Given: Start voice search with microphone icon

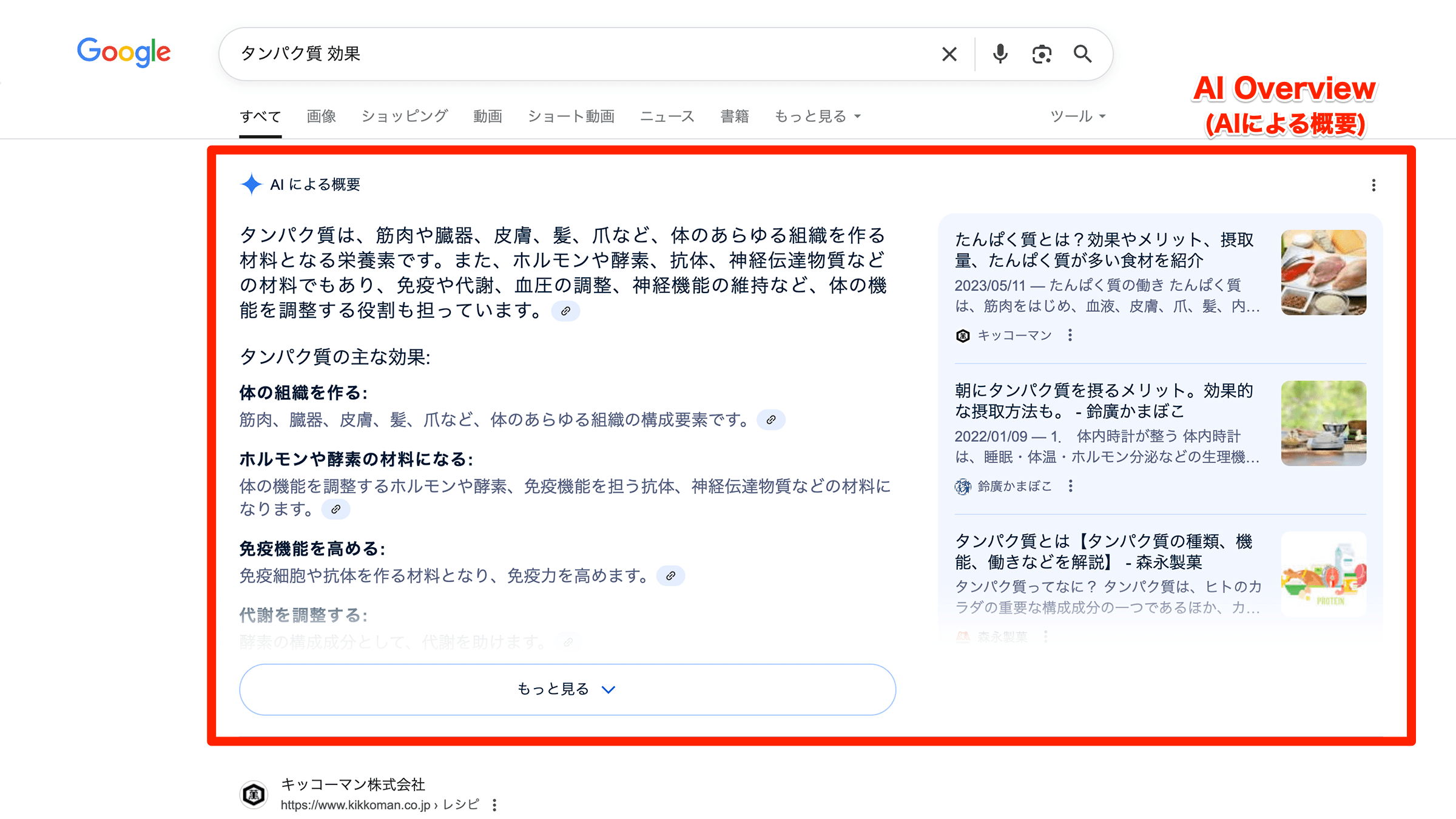Looking at the screenshot, I should 1000,54.
